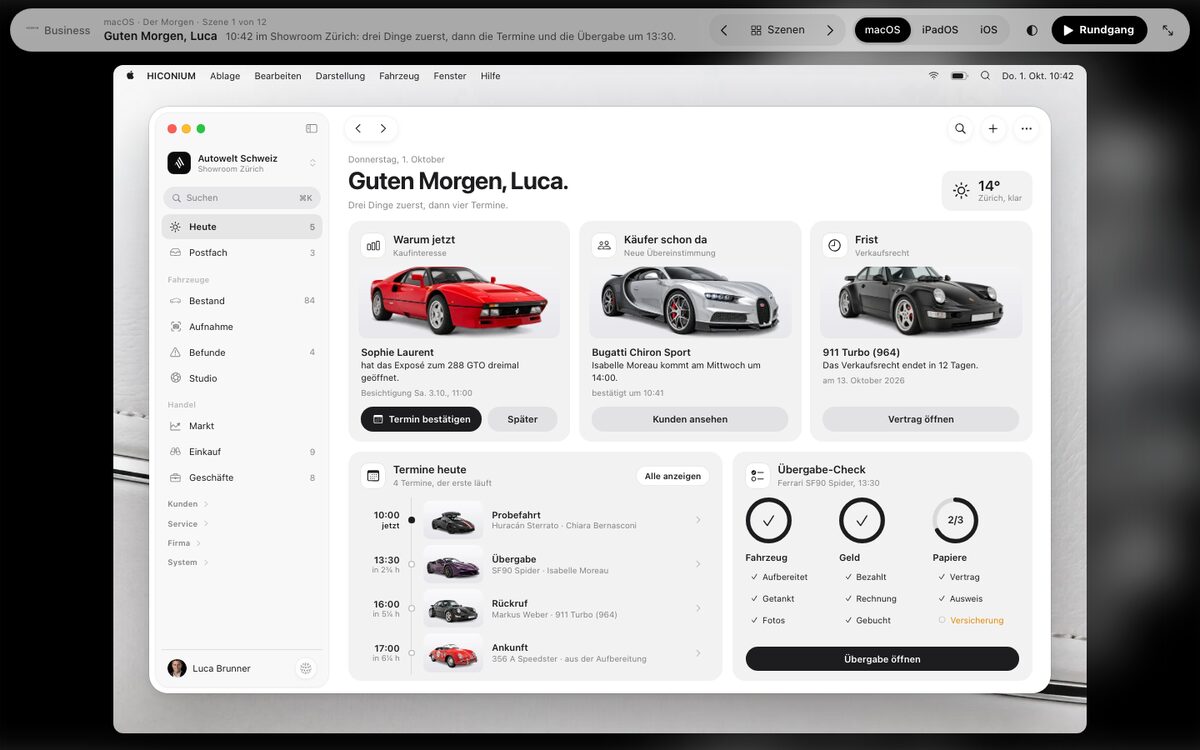Start the Rundgang tour
1200x750 pixels.
[x=1099, y=30]
